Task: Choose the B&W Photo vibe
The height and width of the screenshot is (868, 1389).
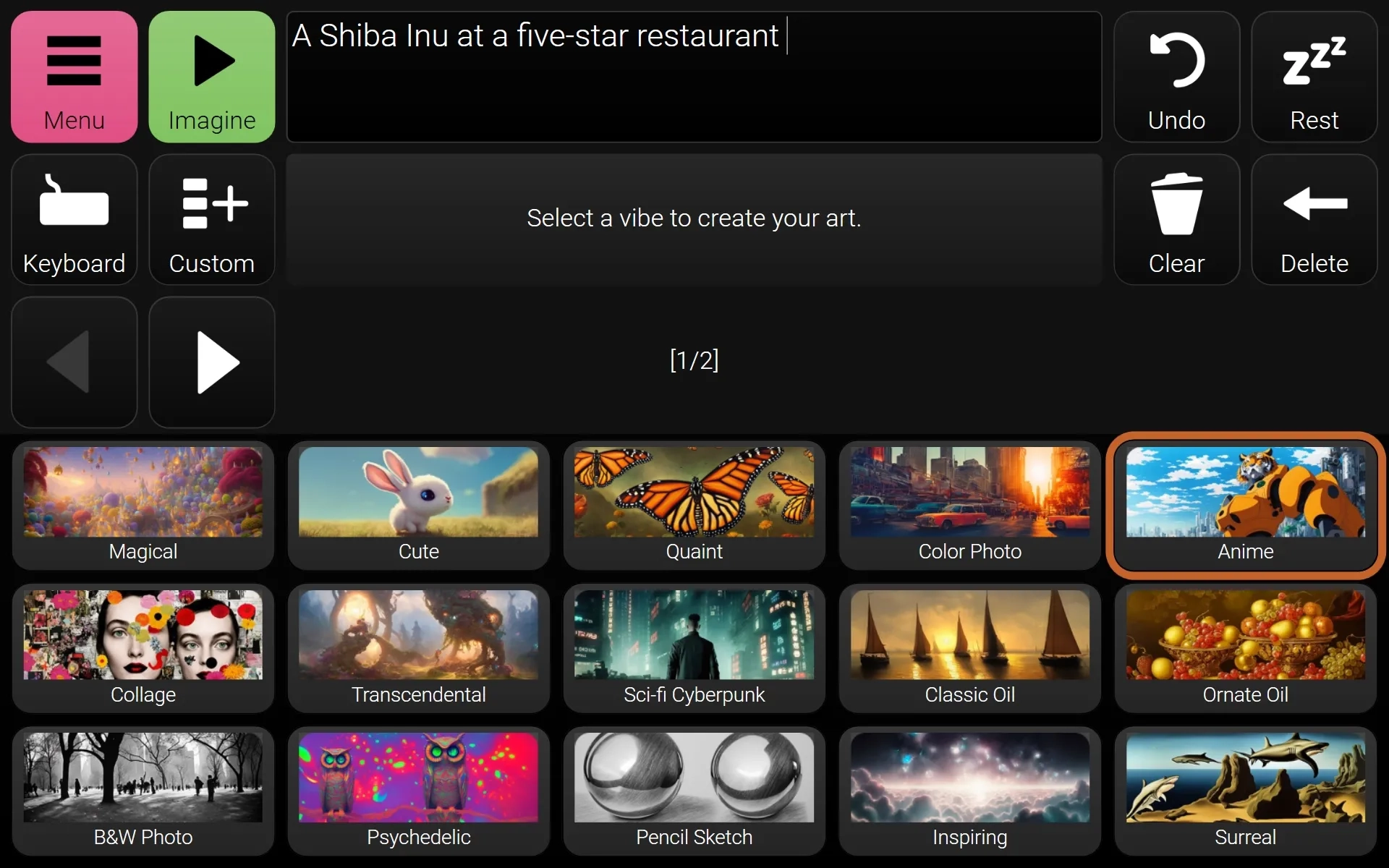Action: (x=143, y=791)
